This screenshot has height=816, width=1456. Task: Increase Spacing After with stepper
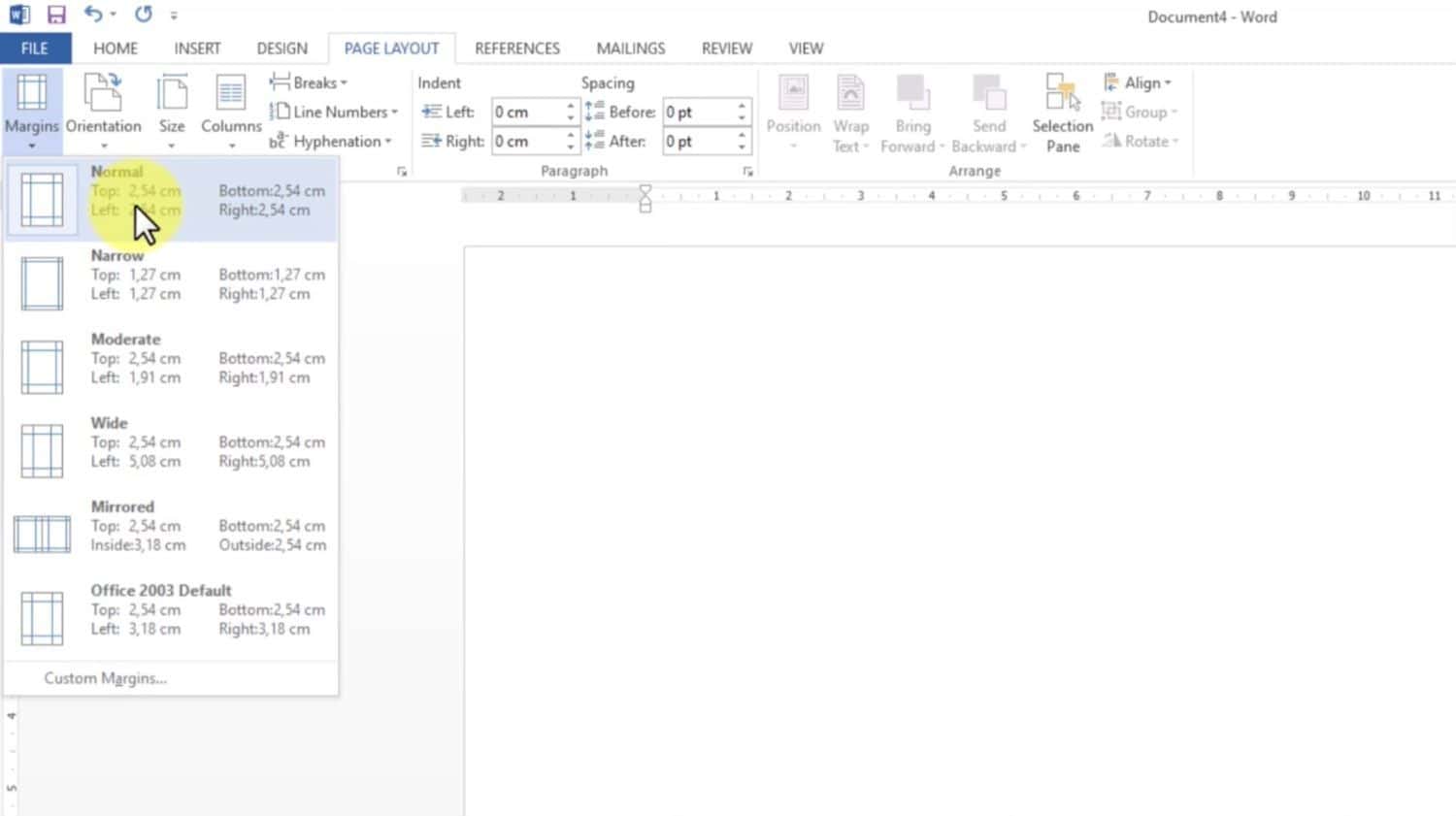(x=742, y=135)
